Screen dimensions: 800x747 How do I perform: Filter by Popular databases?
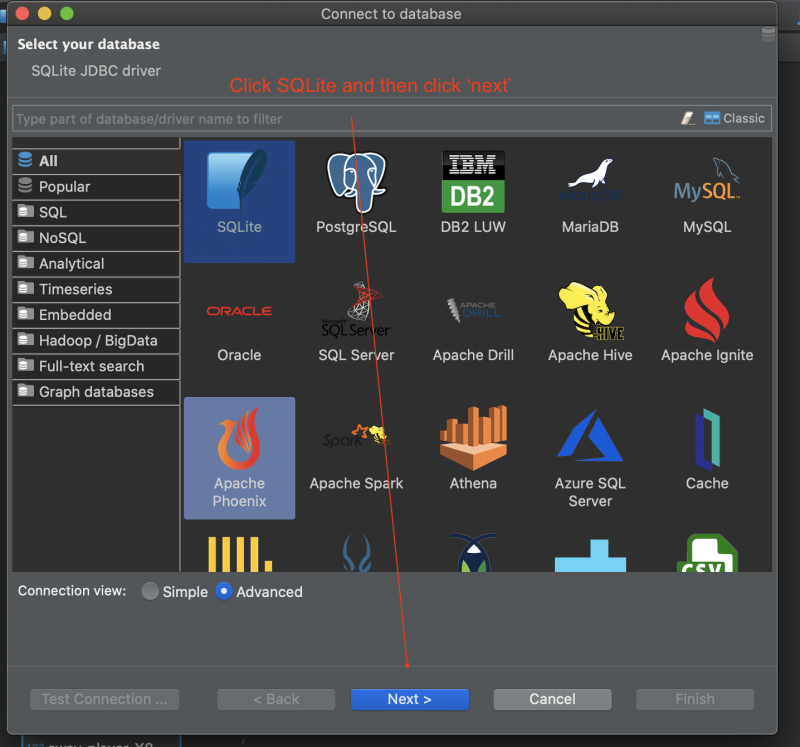(96, 187)
